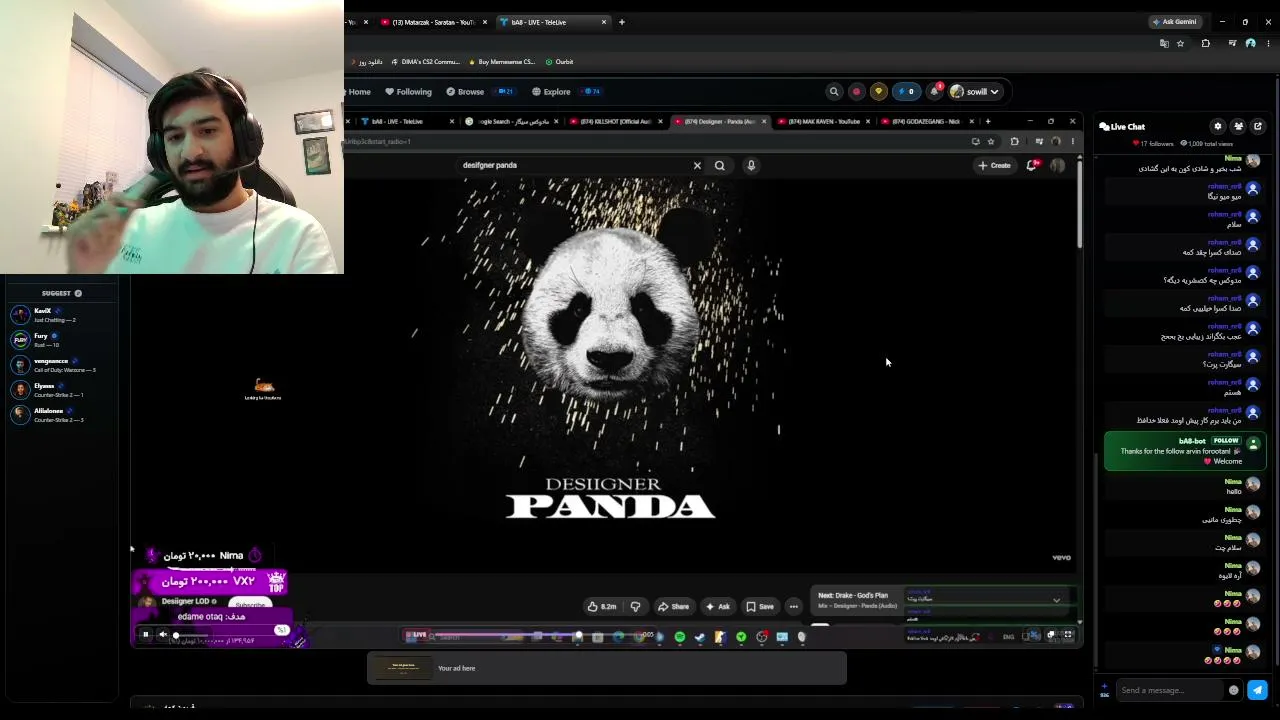This screenshot has width=1280, height=720.
Task: Clear the YouTube search query
Action: [x=697, y=165]
